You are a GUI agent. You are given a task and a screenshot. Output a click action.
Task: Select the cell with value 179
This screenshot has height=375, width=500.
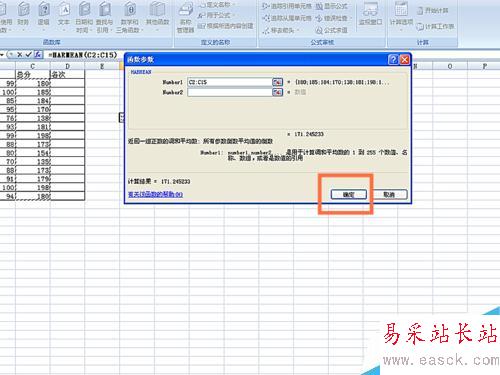pyautogui.click(x=33, y=179)
